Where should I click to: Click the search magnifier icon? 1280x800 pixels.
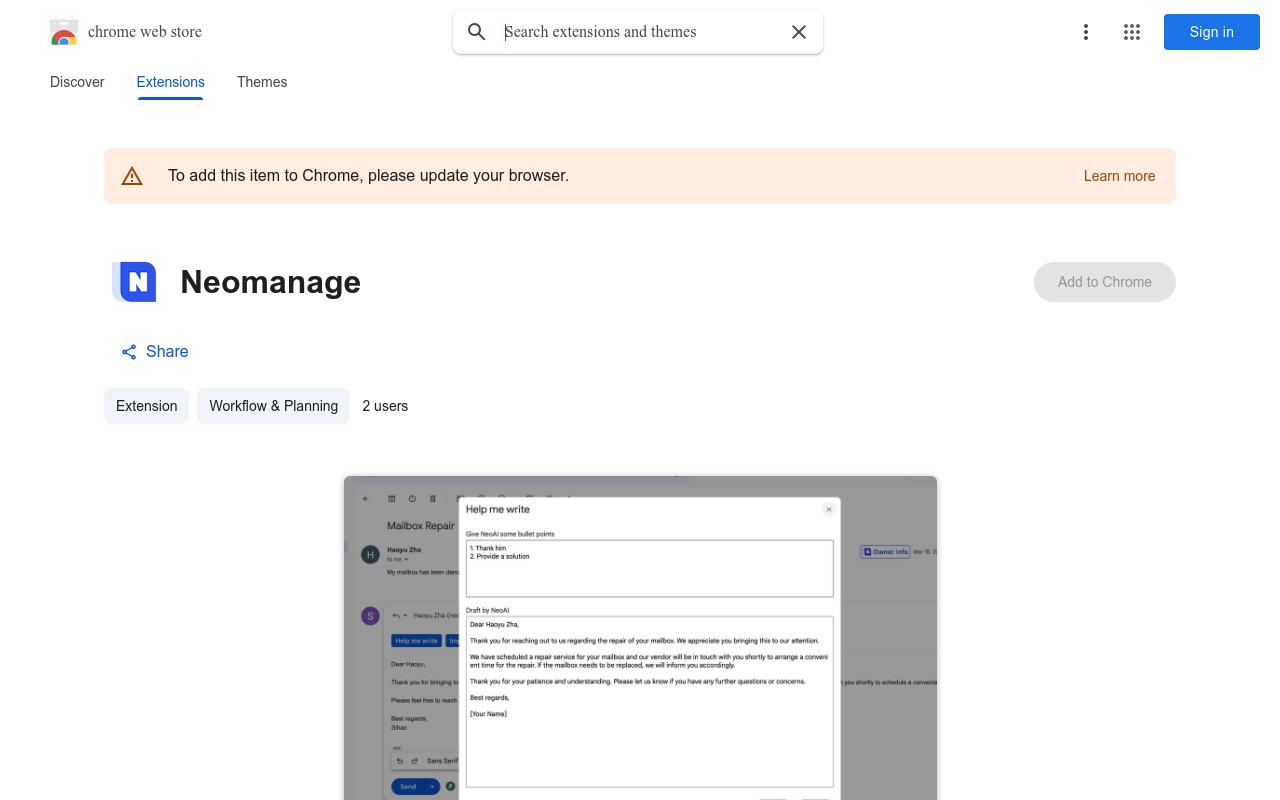pos(477,32)
